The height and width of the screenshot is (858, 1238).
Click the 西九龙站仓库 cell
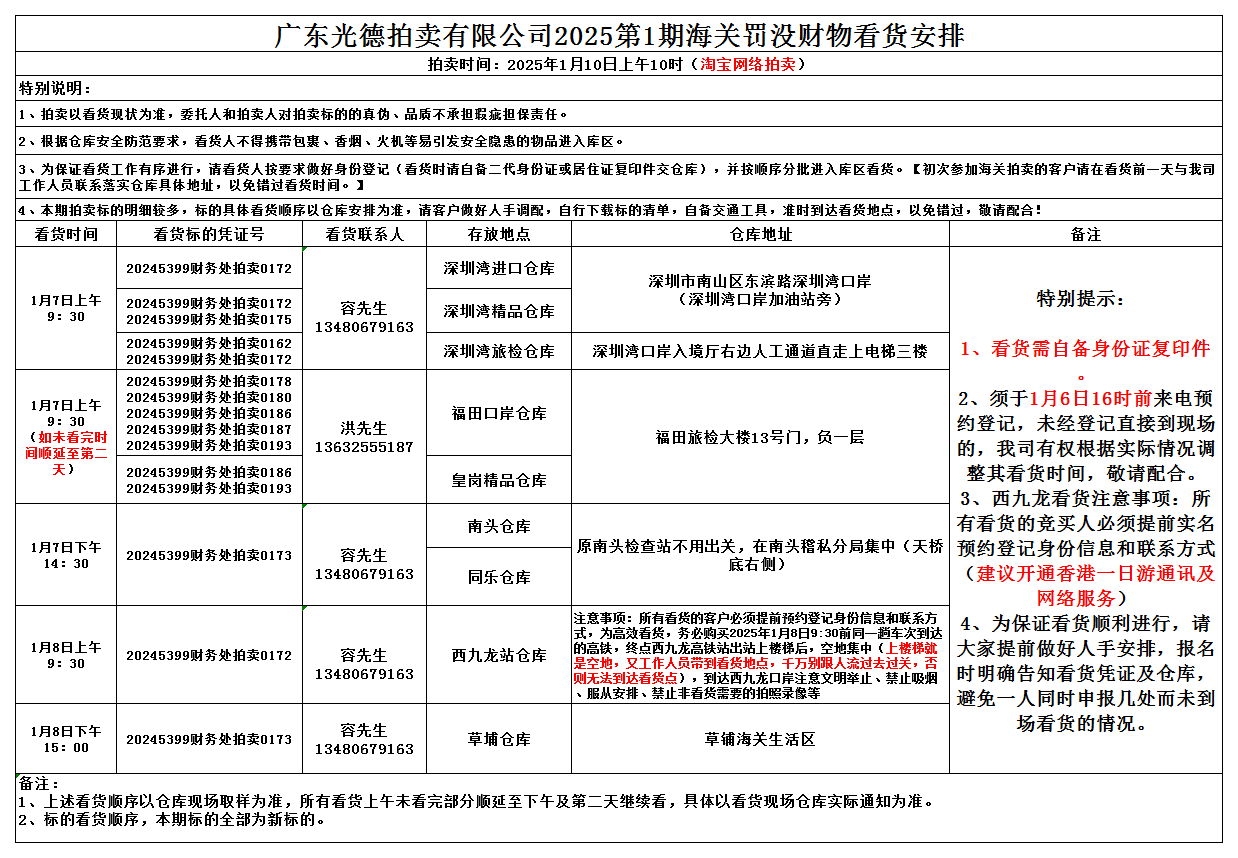(x=499, y=654)
